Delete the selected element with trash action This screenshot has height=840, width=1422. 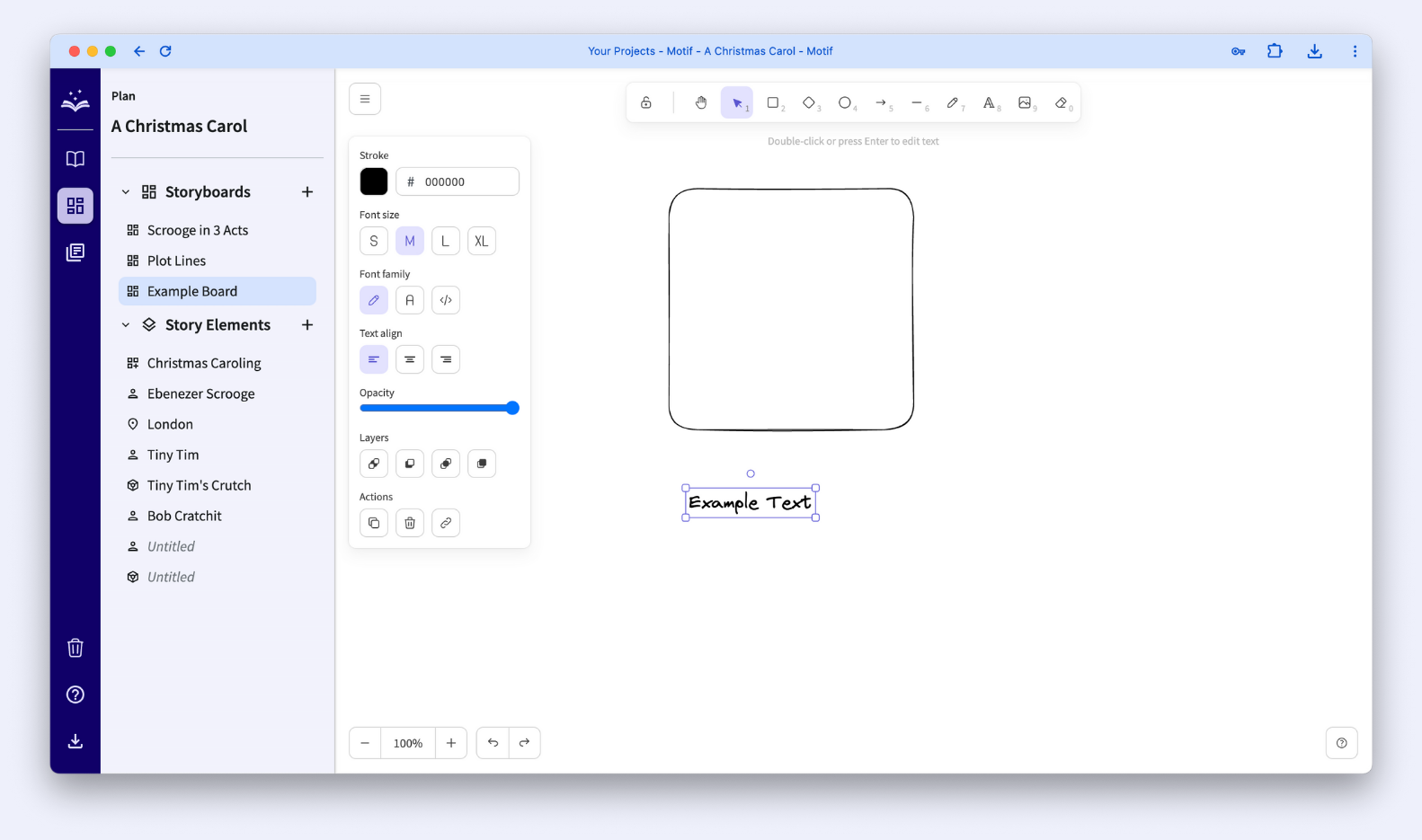point(410,523)
